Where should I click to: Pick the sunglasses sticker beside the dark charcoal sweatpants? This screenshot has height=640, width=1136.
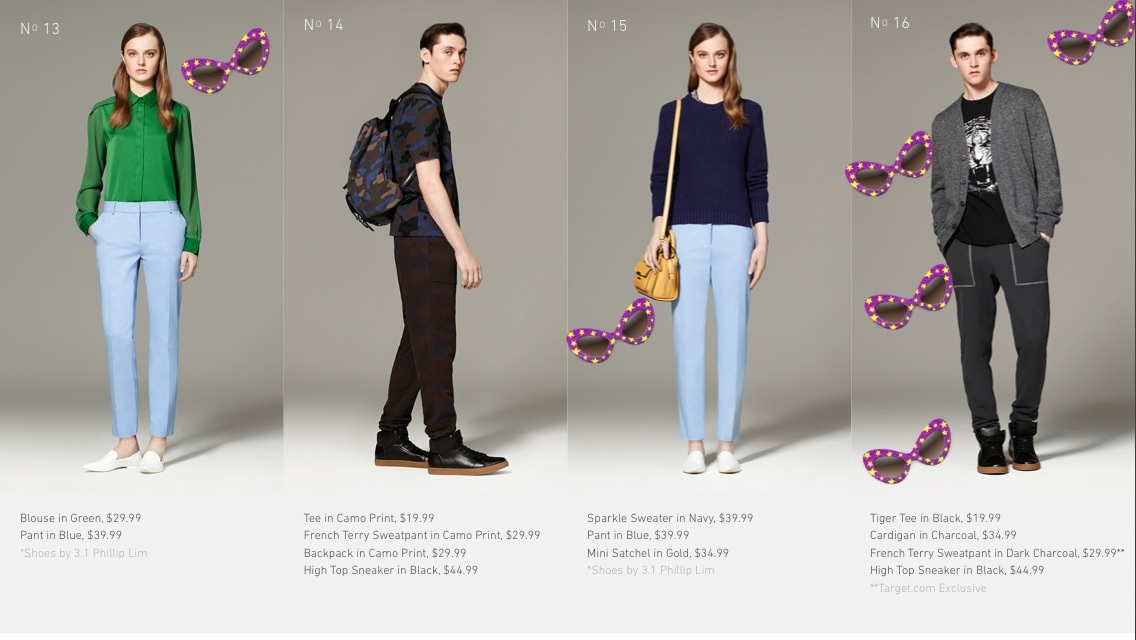pos(909,297)
